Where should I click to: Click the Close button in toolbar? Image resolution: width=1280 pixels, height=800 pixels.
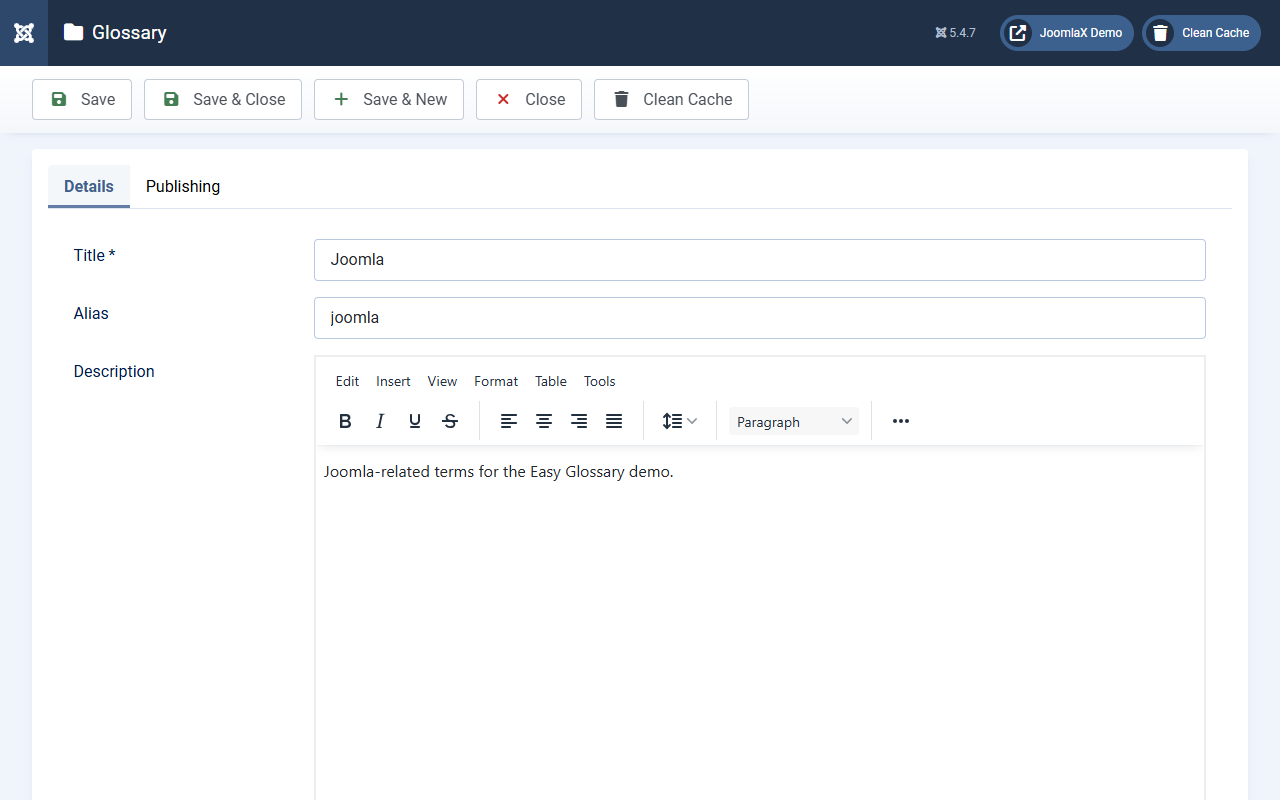pos(529,99)
